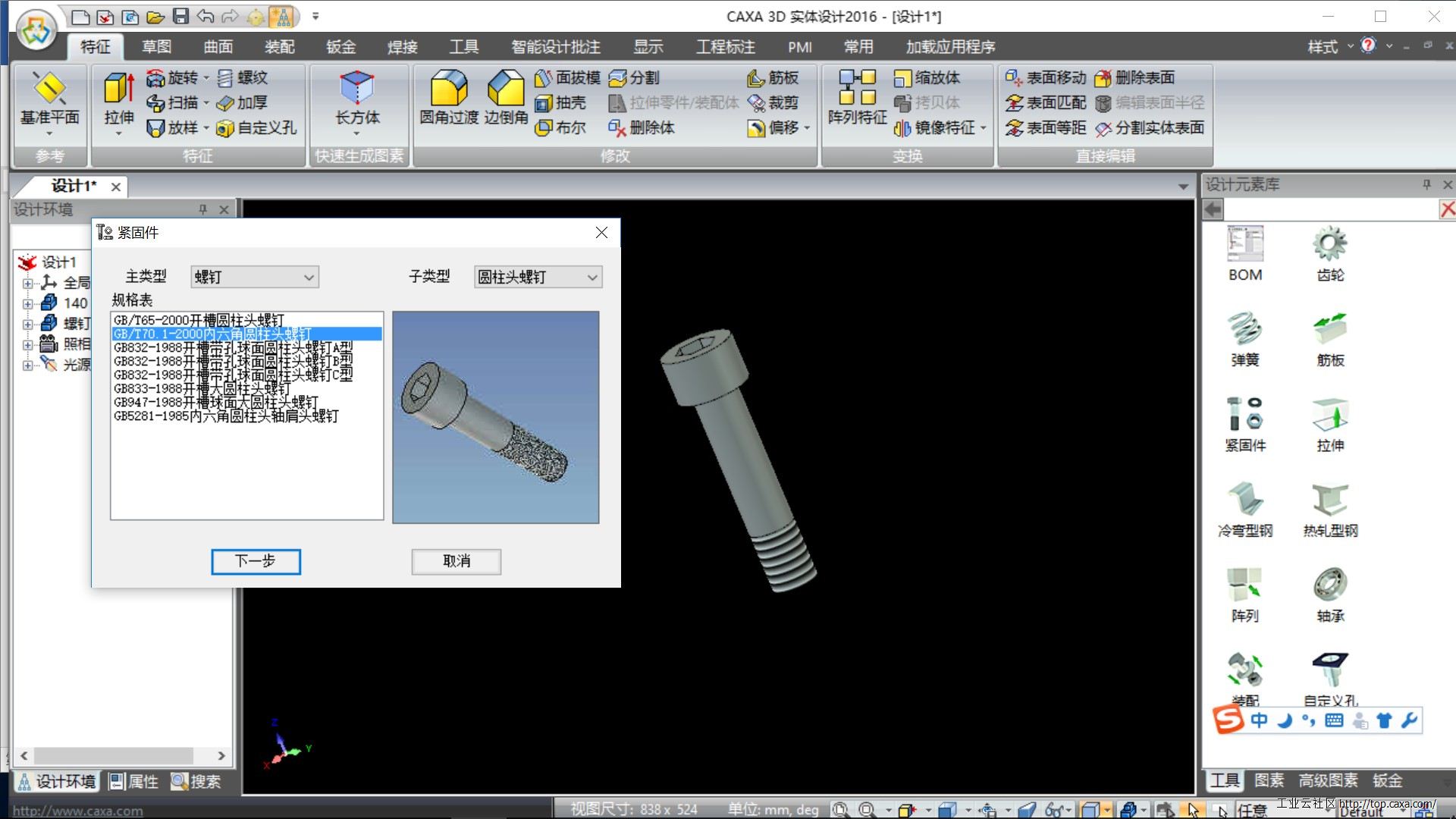Choose the 旋转 revolve feature tool
The image size is (1456, 819).
tap(174, 77)
